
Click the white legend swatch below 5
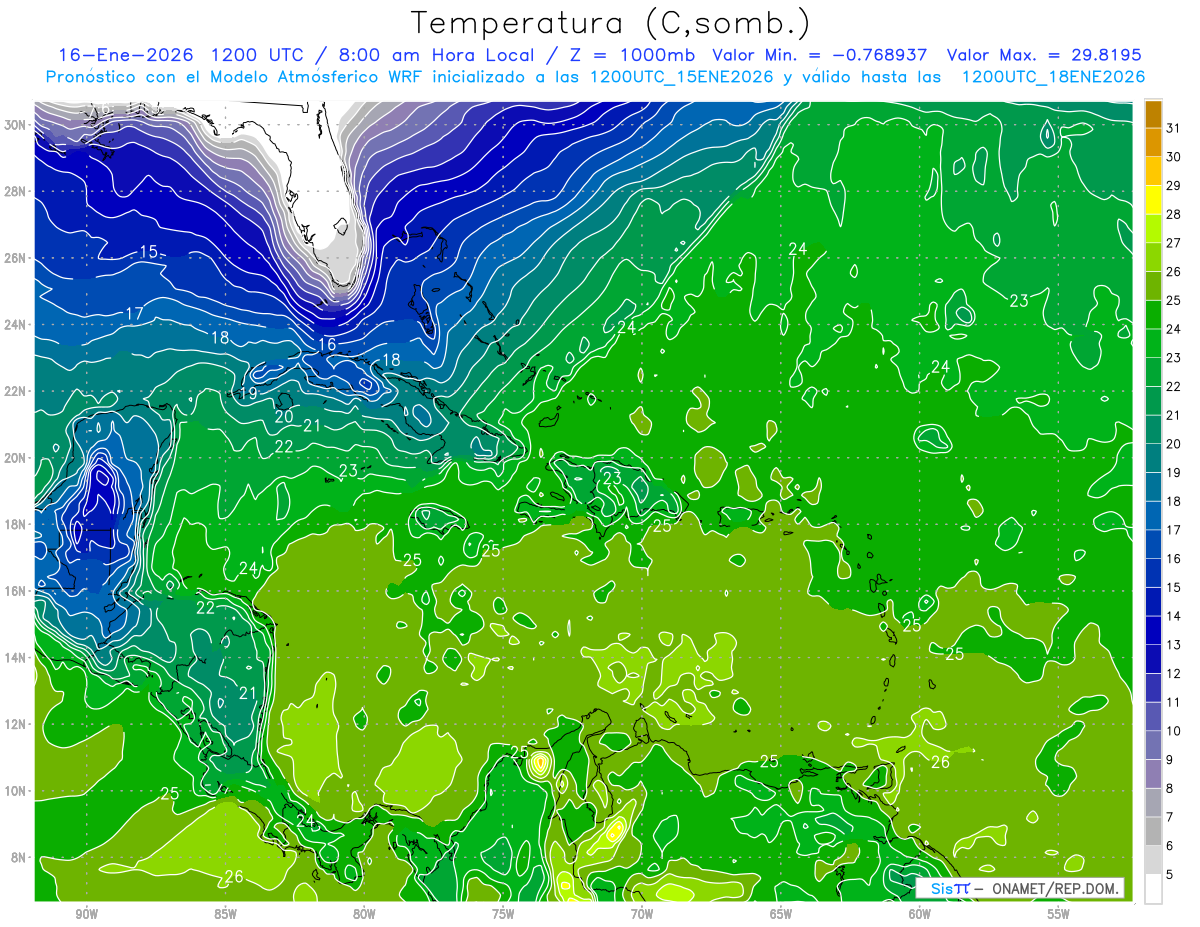point(1153,889)
